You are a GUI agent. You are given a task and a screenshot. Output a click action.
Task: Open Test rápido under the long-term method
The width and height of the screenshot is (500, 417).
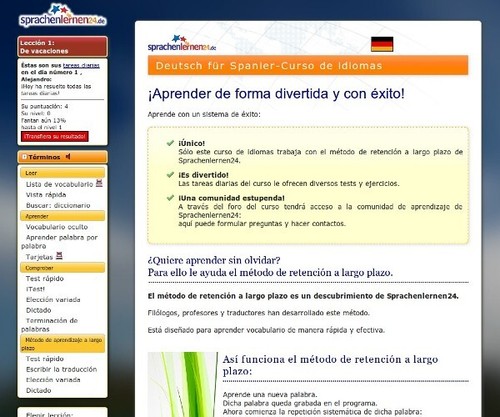45,359
